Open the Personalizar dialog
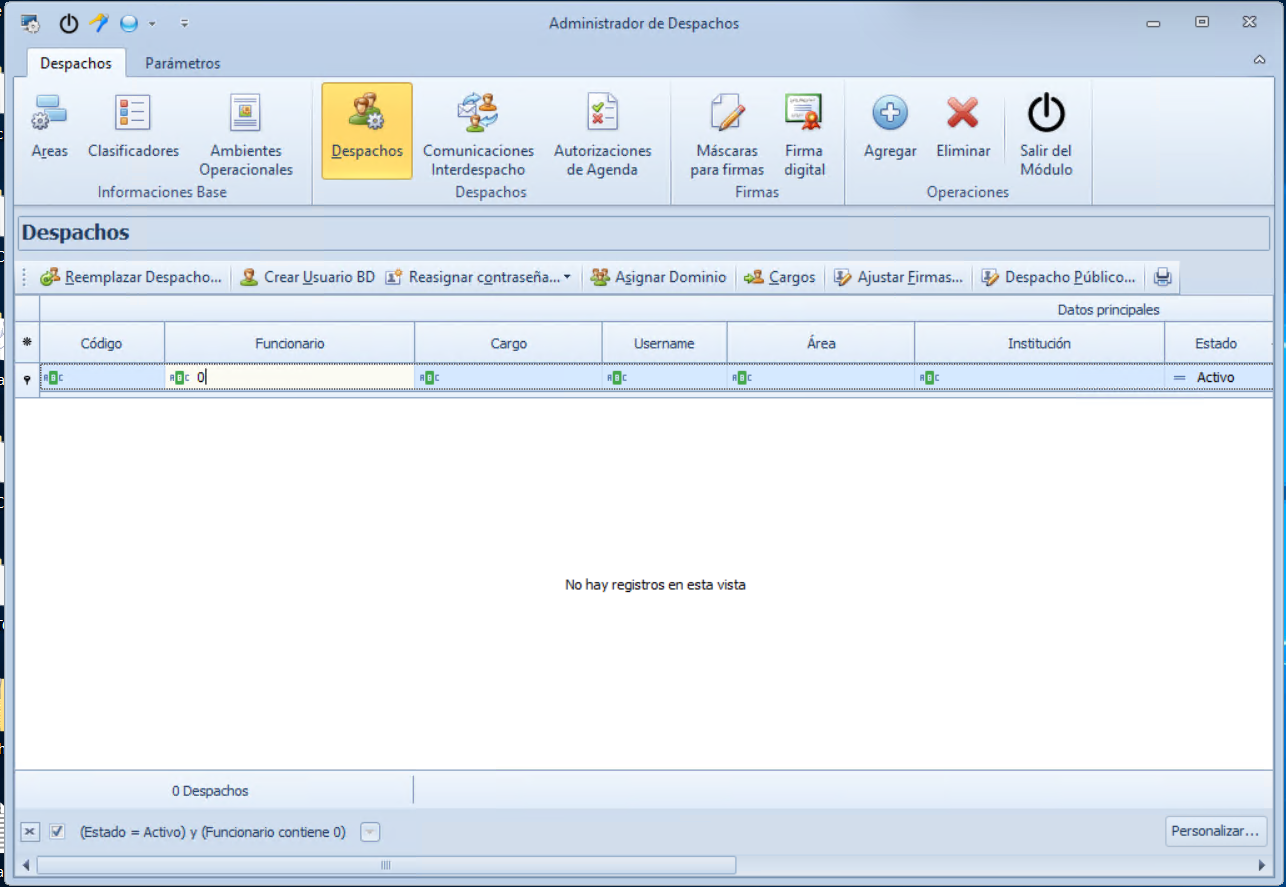Image resolution: width=1286 pixels, height=887 pixels. [1215, 831]
